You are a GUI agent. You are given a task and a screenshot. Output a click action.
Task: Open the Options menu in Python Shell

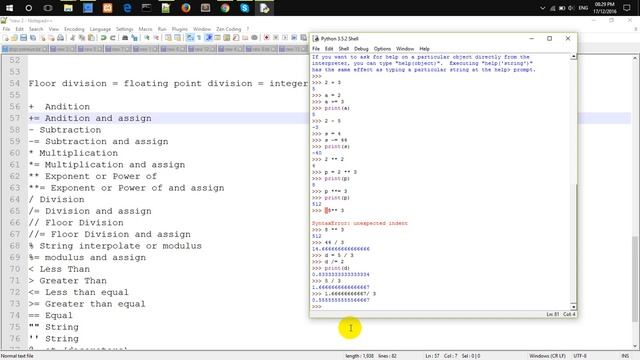tap(382, 49)
